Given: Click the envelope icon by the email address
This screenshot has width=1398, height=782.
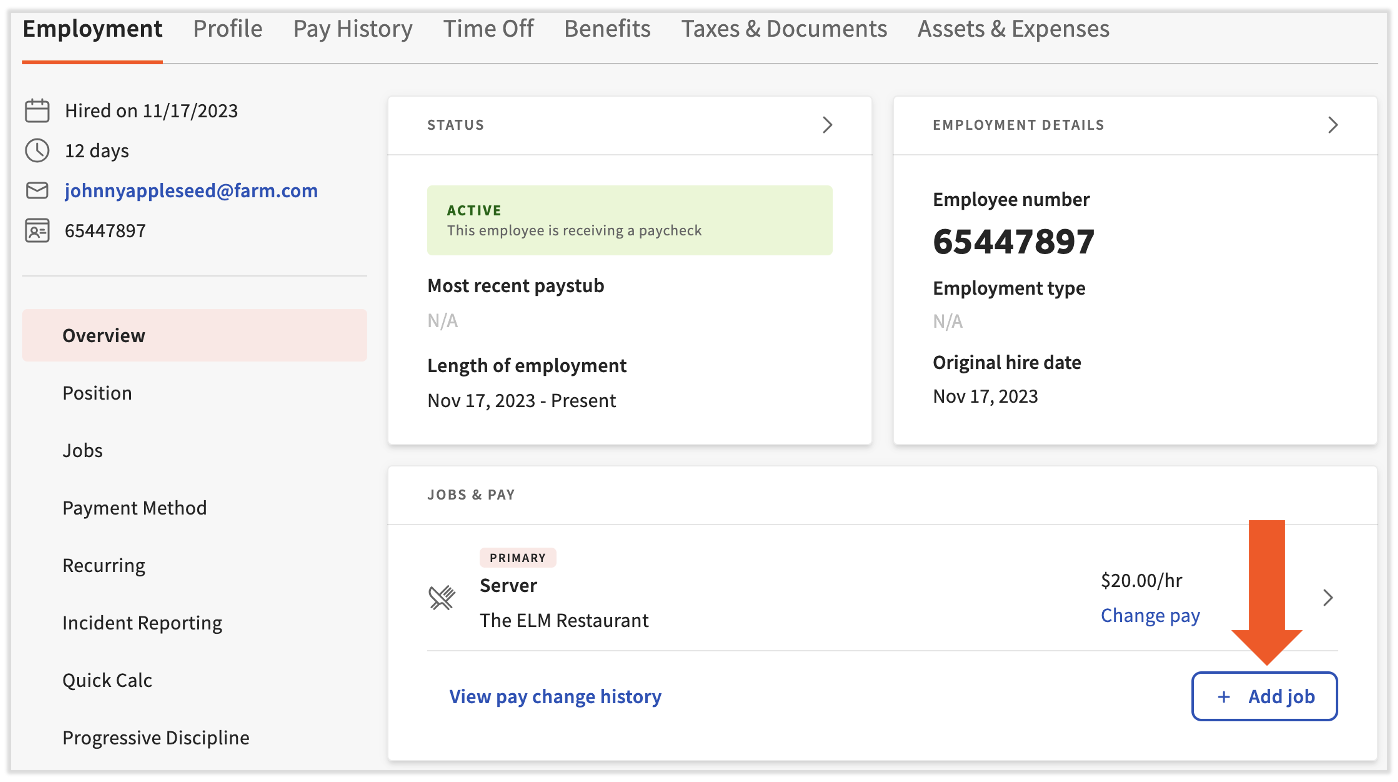Looking at the screenshot, I should (37, 190).
